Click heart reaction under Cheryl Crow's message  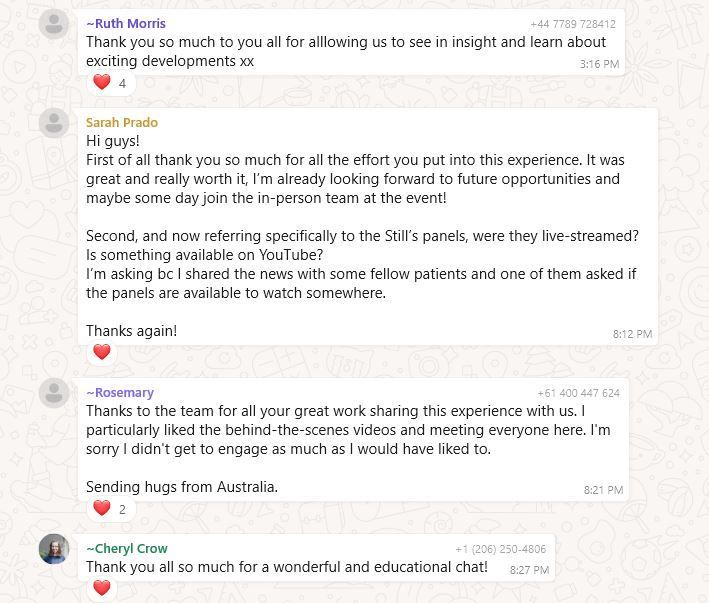pos(101,588)
